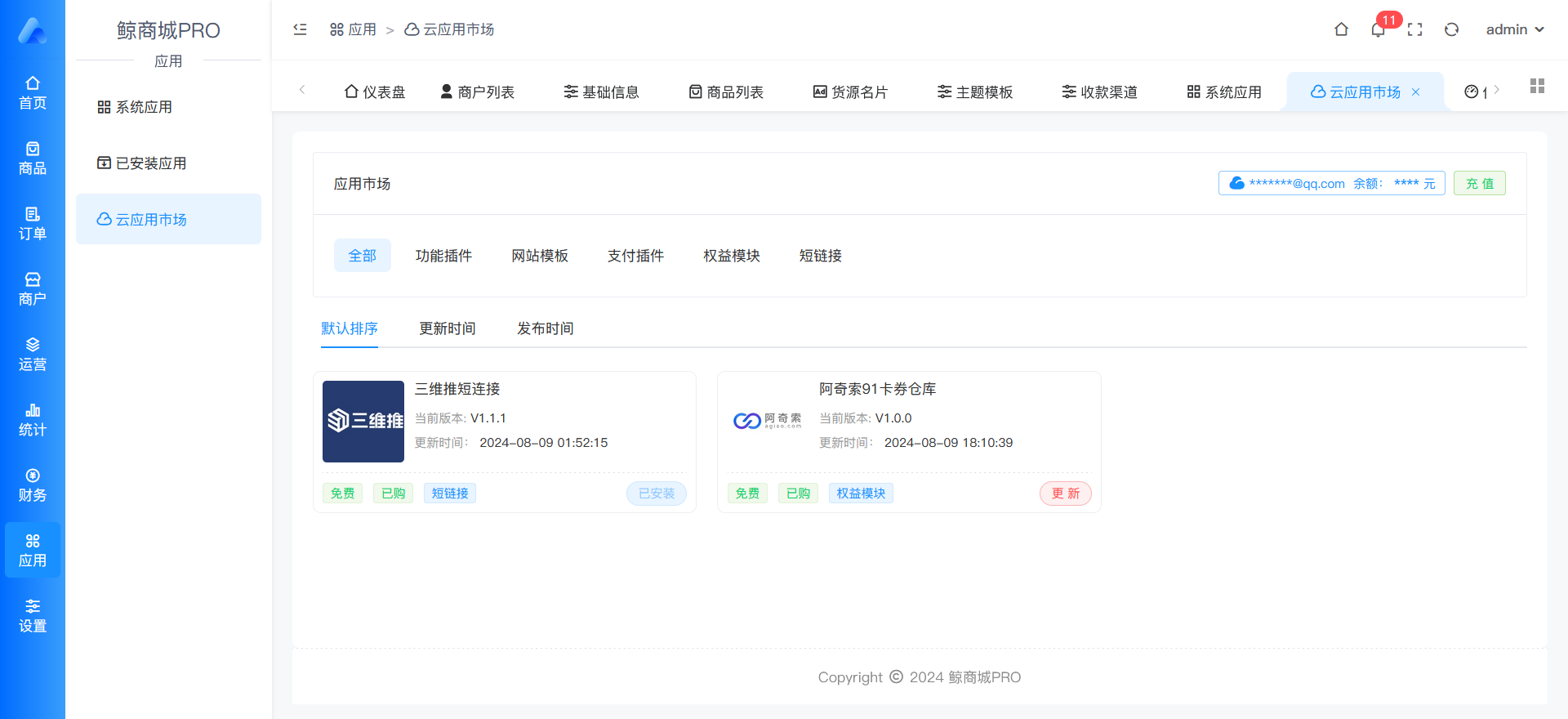
Task: Open the tab grid menu icon
Action: click(x=1537, y=86)
